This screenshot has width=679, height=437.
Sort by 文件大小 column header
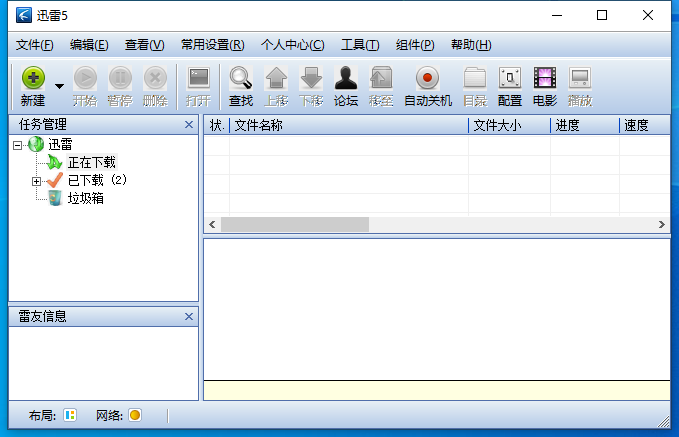point(509,126)
